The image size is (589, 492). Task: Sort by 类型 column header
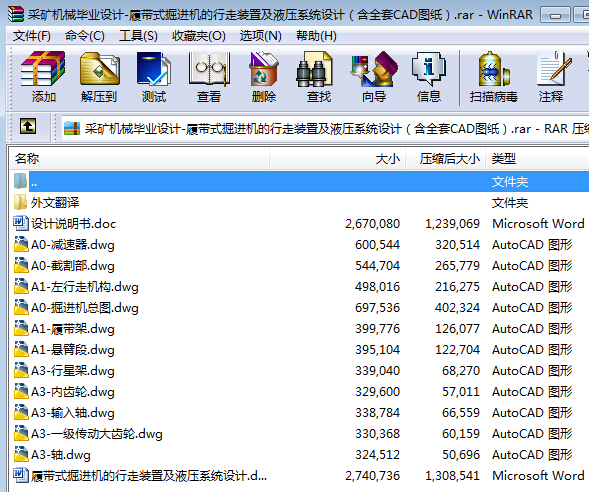coord(537,158)
